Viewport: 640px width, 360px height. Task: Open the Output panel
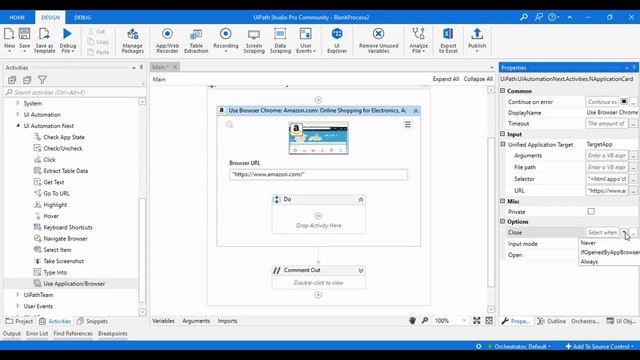coord(11,333)
